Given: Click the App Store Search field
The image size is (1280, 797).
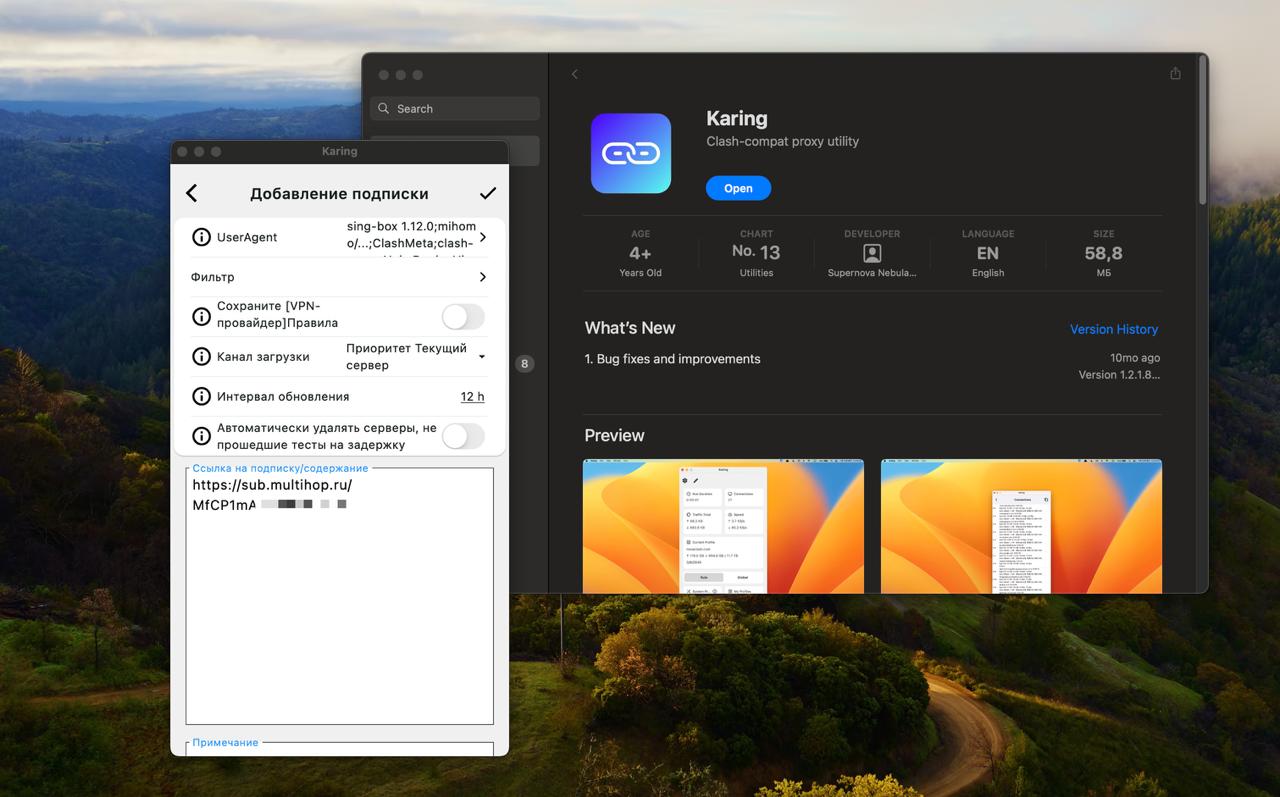Looking at the screenshot, I should 455,108.
